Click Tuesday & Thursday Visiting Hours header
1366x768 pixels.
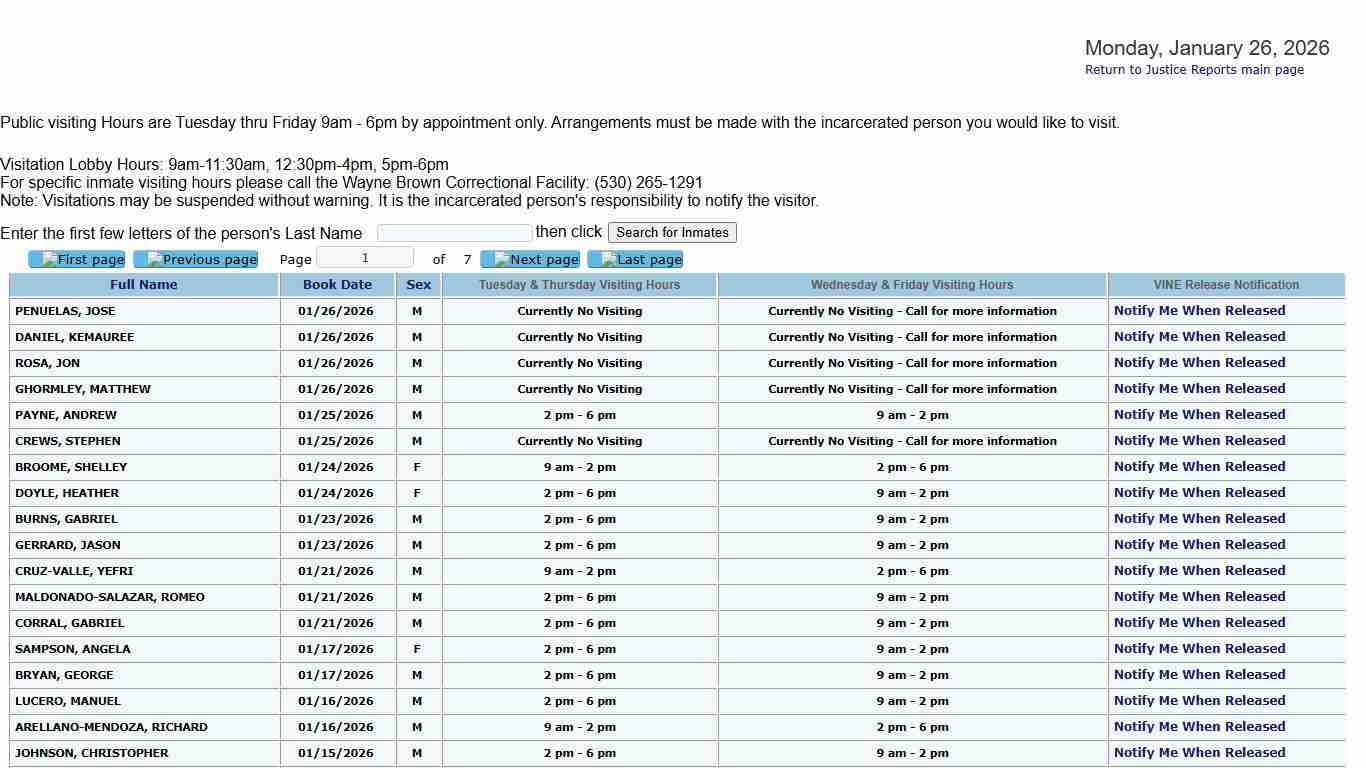pyautogui.click(x=579, y=285)
